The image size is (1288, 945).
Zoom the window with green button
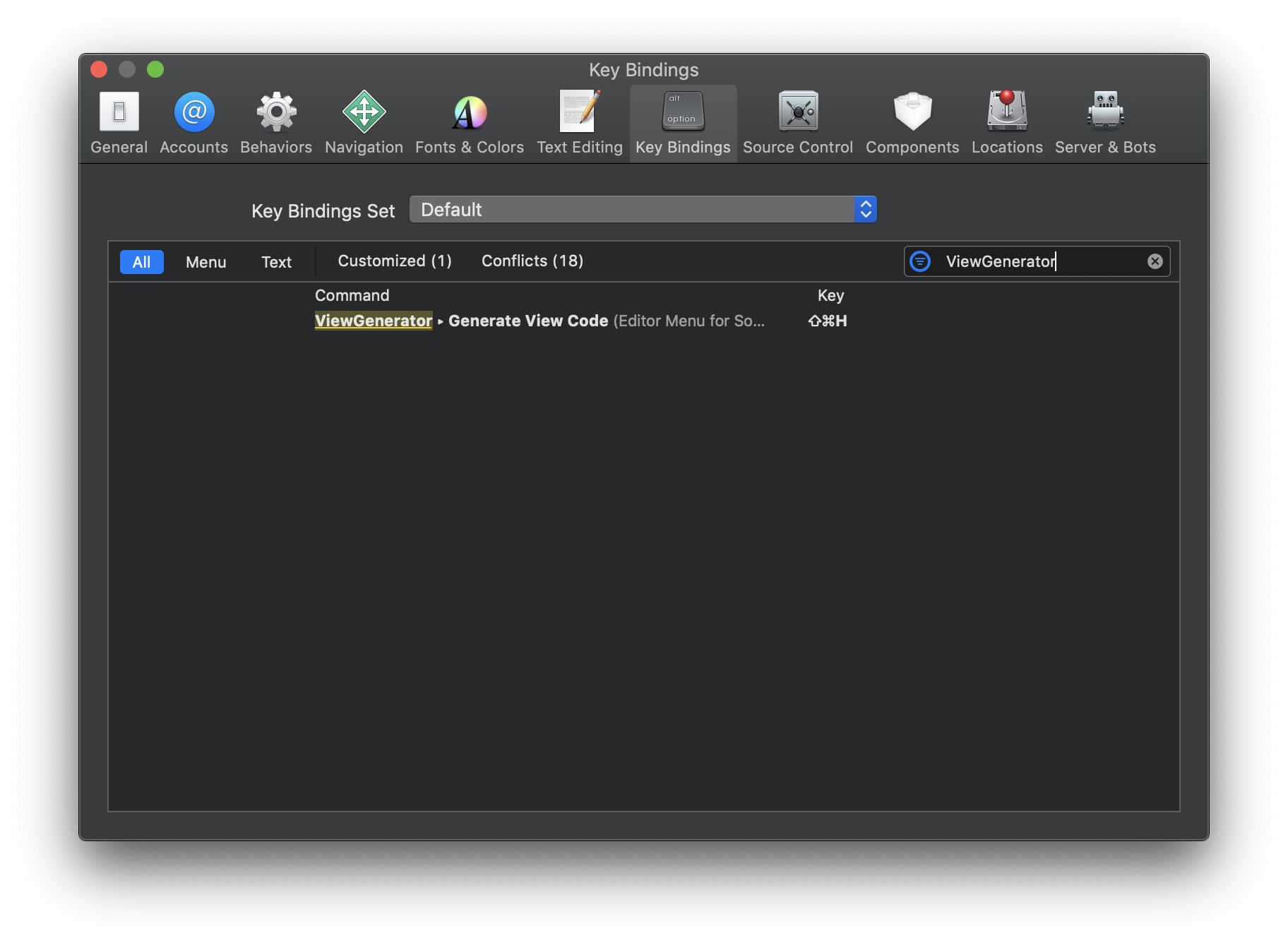click(155, 69)
